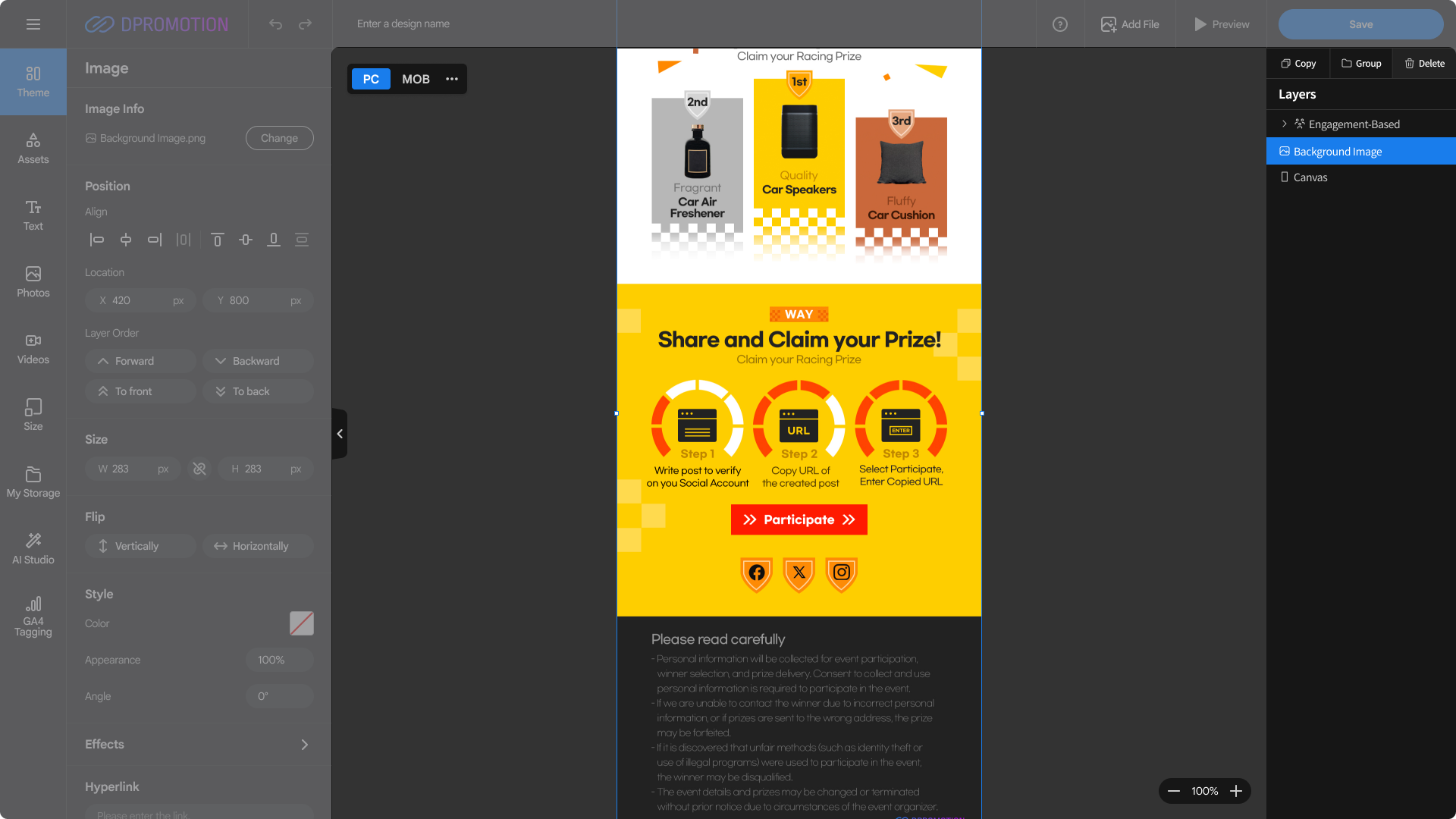The width and height of the screenshot is (1456, 819).
Task: Click the redo arrow icon
Action: coord(305,24)
